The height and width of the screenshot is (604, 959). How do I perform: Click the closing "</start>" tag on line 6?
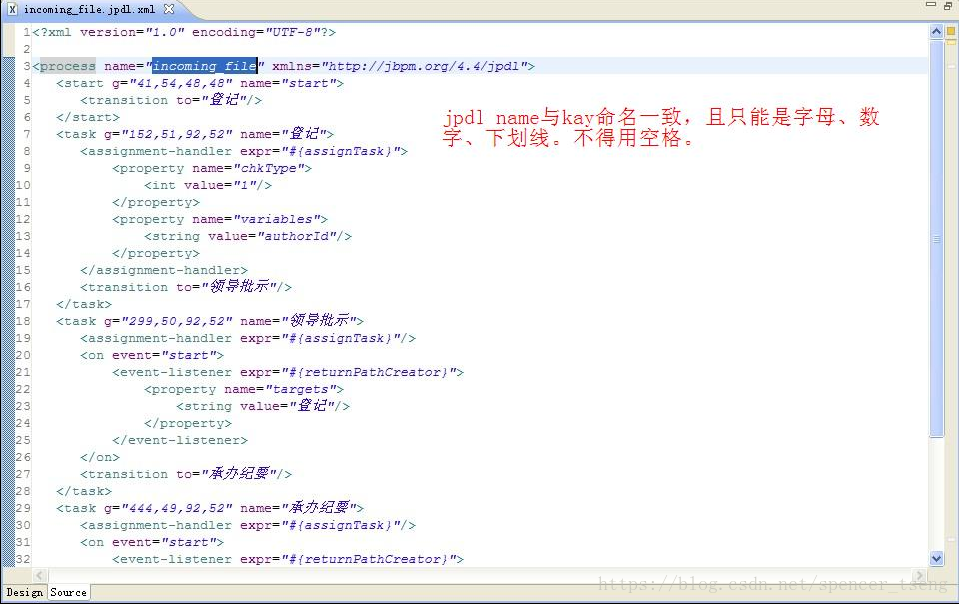pyautogui.click(x=88, y=117)
